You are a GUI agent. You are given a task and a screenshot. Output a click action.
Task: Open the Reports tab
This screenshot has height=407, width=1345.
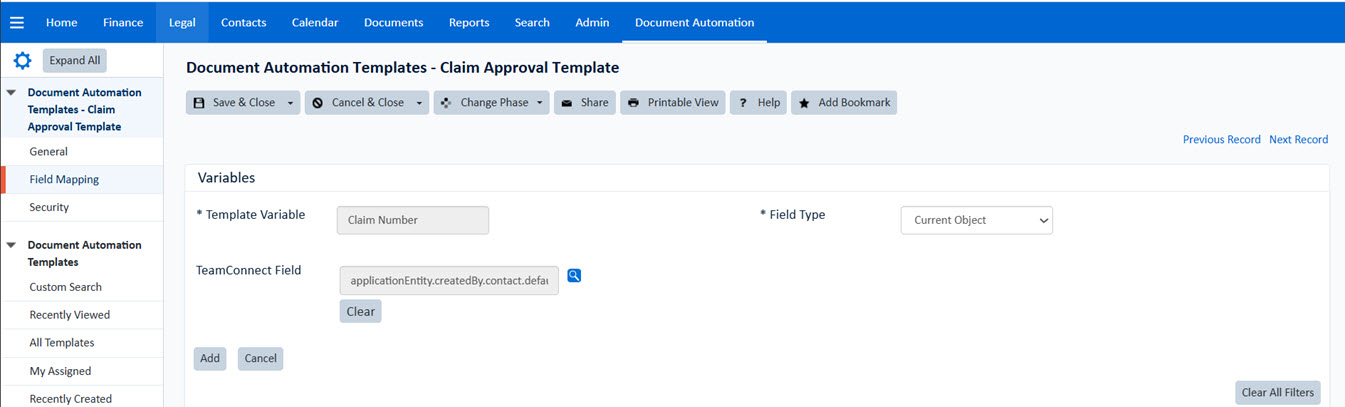tap(469, 22)
